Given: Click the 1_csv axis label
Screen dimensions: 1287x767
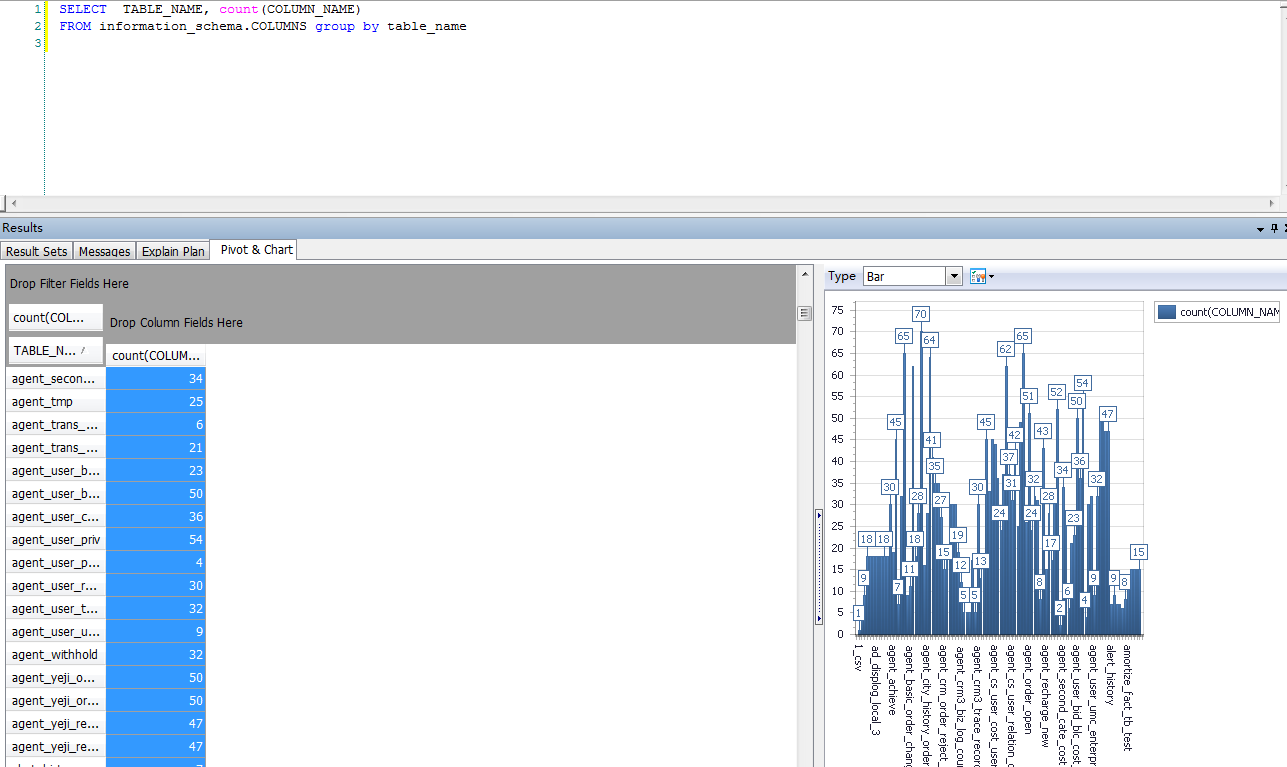Looking at the screenshot, I should pyautogui.click(x=858, y=657).
